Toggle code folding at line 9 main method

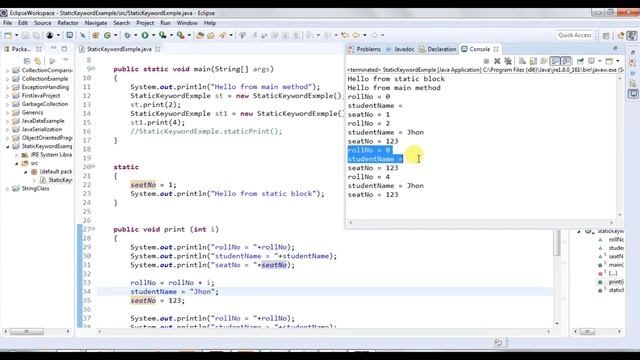click(93, 69)
